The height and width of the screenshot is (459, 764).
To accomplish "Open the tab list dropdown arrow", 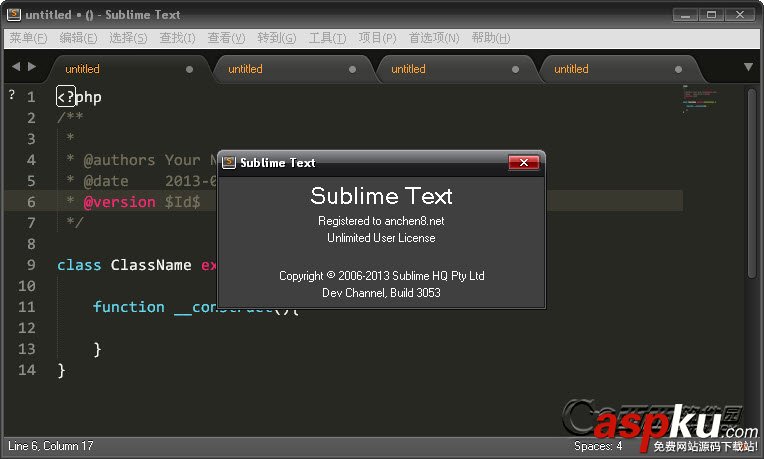I will point(748,67).
